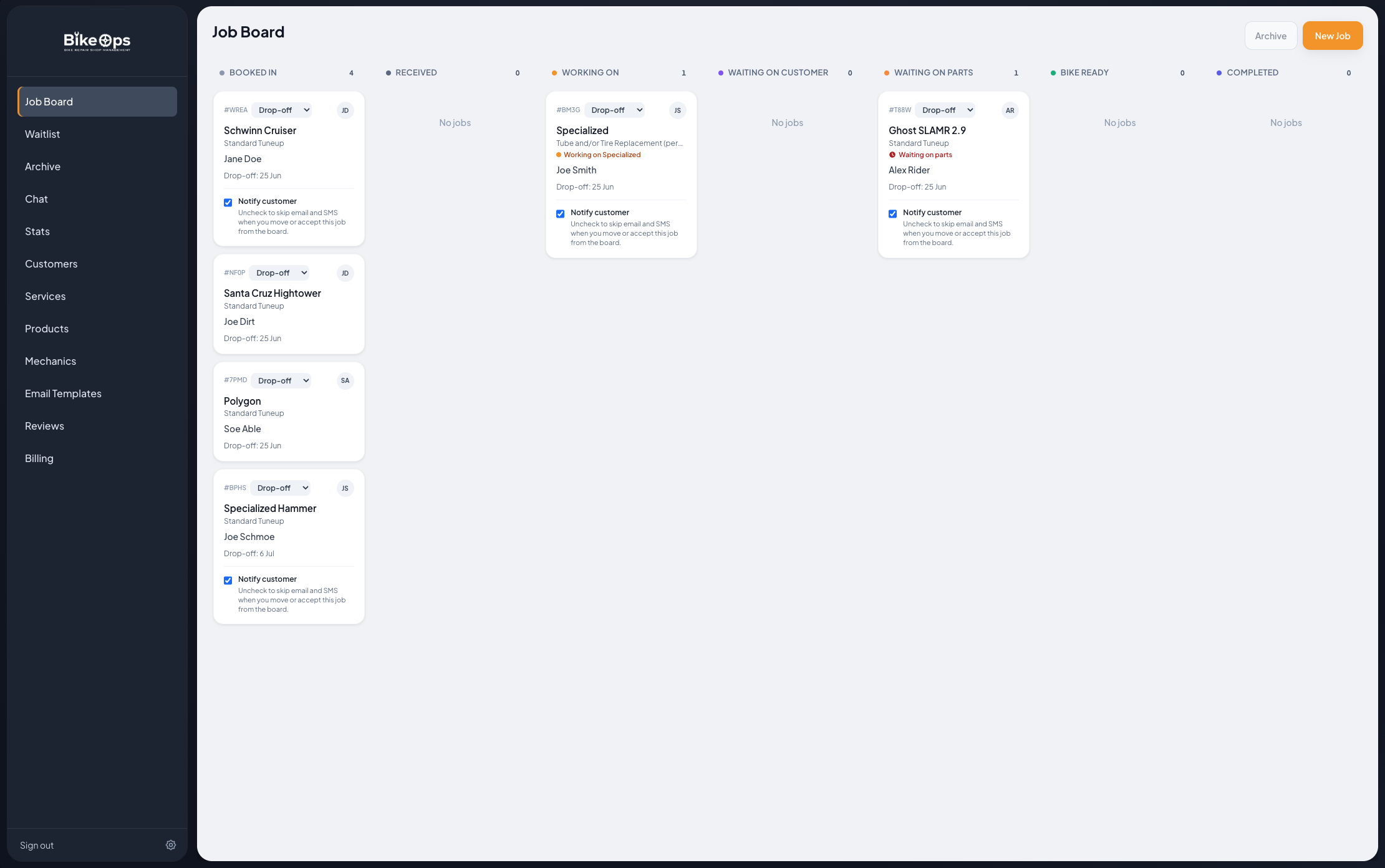Click Received column header
Image resolution: width=1385 pixels, height=868 pixels.
(416, 72)
